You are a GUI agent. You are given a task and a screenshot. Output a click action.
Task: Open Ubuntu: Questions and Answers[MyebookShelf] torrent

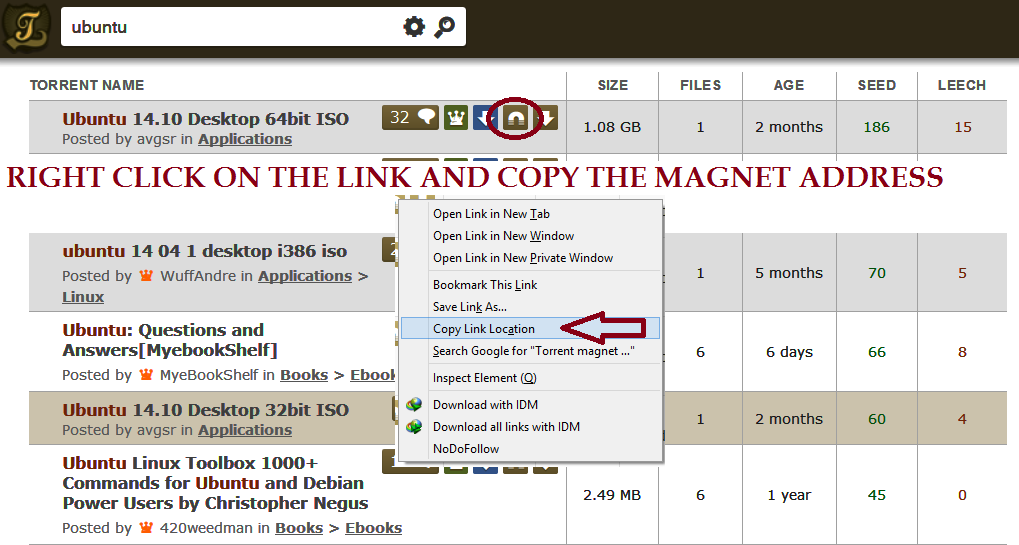tap(170, 340)
